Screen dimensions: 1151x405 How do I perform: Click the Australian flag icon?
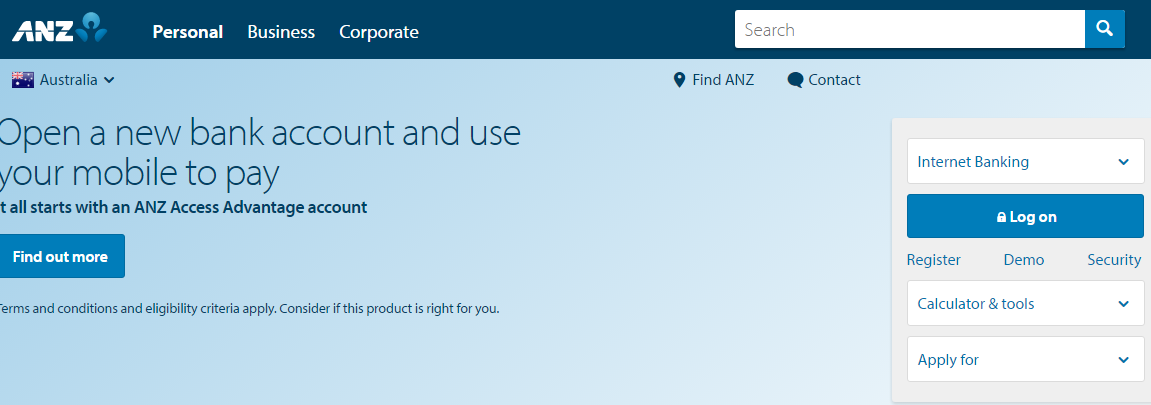(x=23, y=80)
